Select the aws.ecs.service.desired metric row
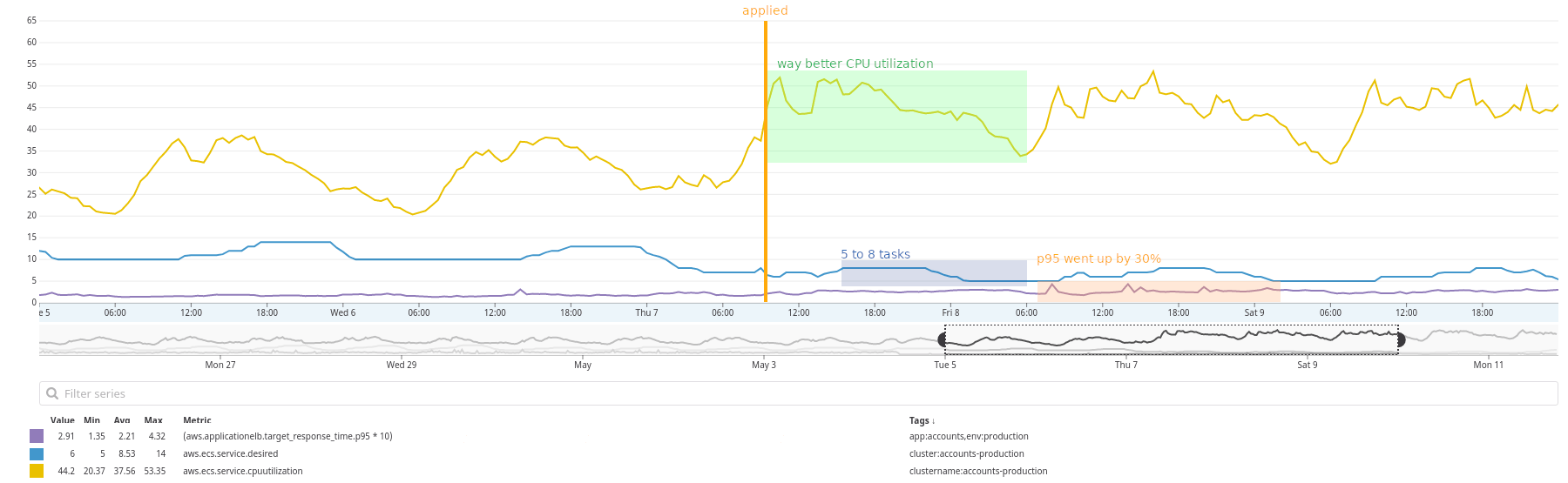This screenshot has width=1568, height=483. pos(230,453)
